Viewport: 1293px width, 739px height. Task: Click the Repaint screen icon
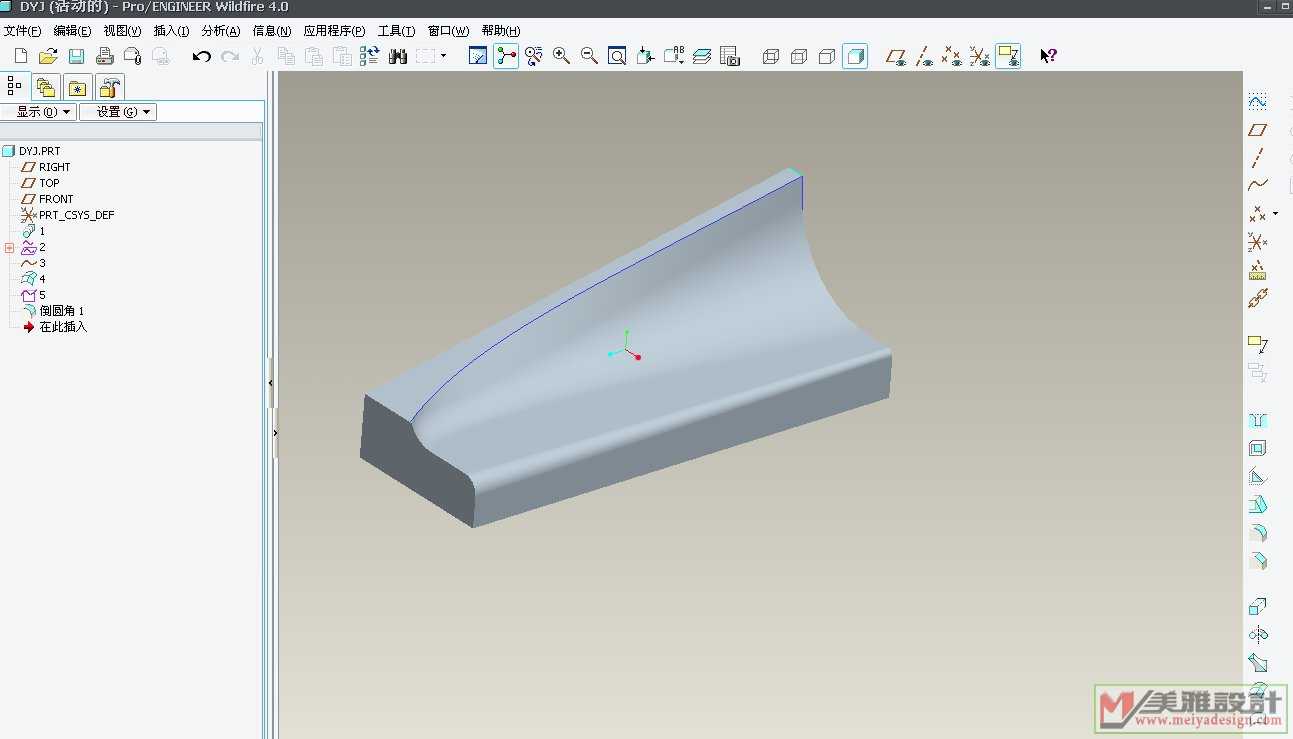478,56
